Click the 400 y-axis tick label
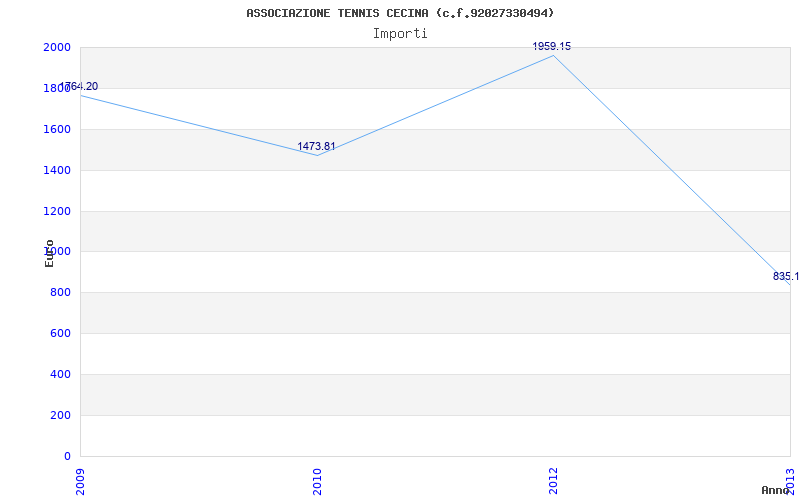 [60, 374]
